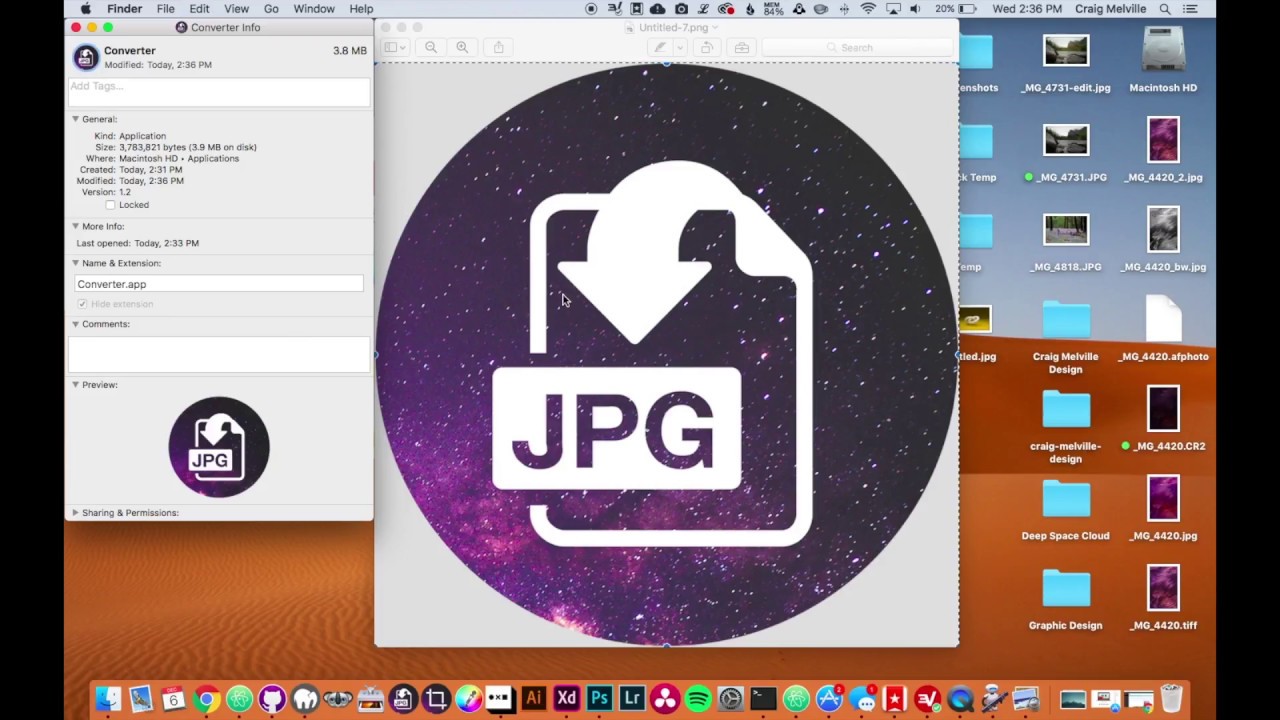Click the Comments text area
The width and height of the screenshot is (1280, 720).
[219, 355]
